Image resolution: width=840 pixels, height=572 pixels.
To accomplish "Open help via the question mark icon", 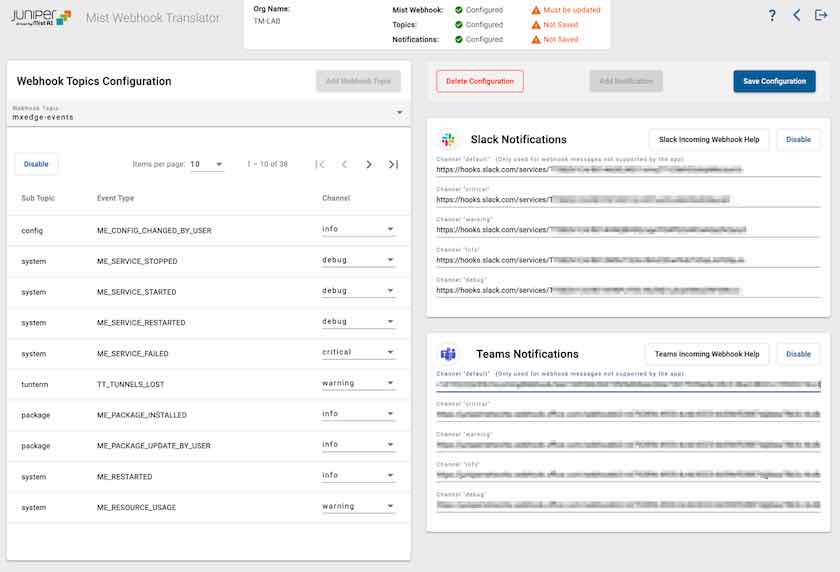I will coord(771,16).
